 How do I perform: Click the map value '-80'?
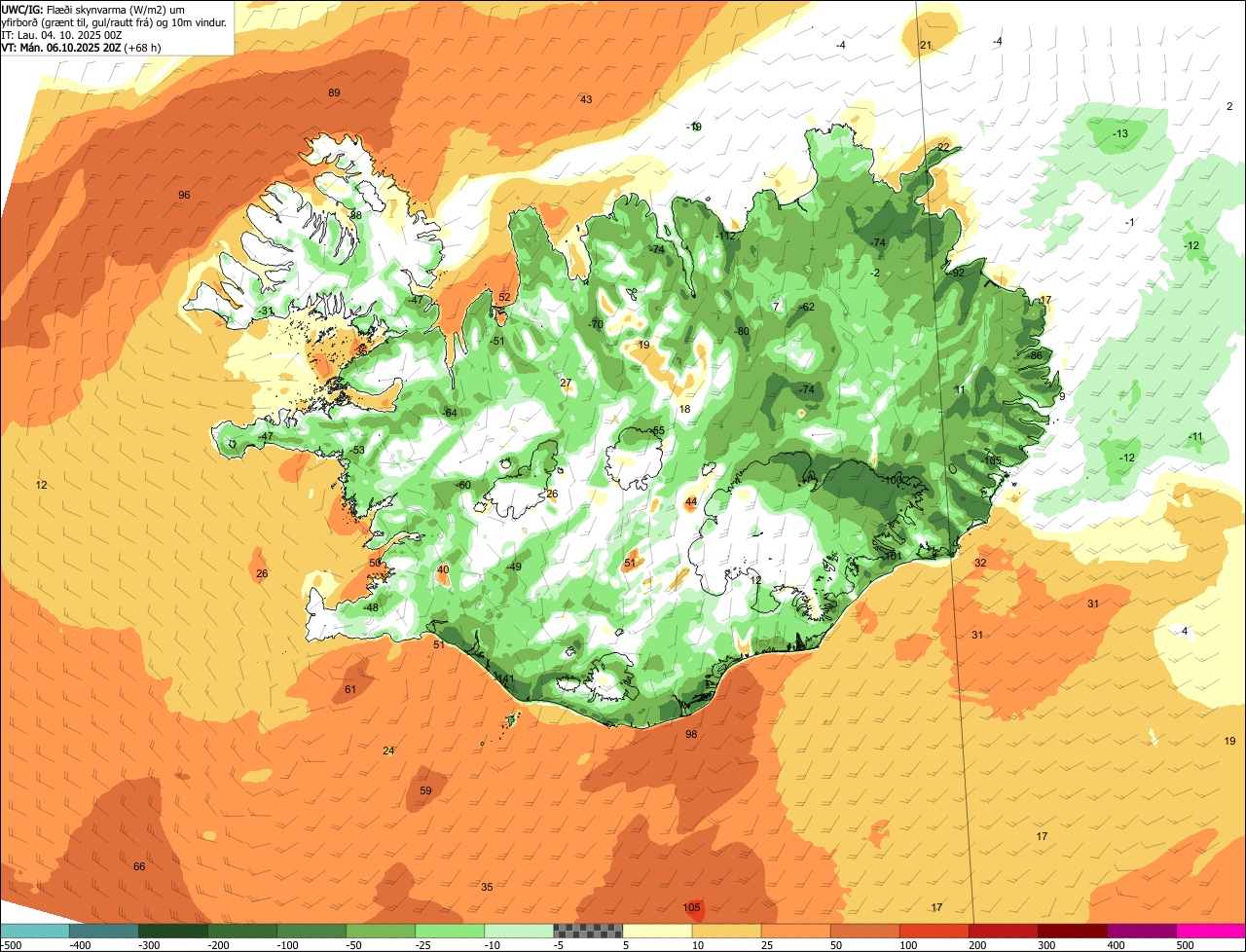[x=743, y=331]
